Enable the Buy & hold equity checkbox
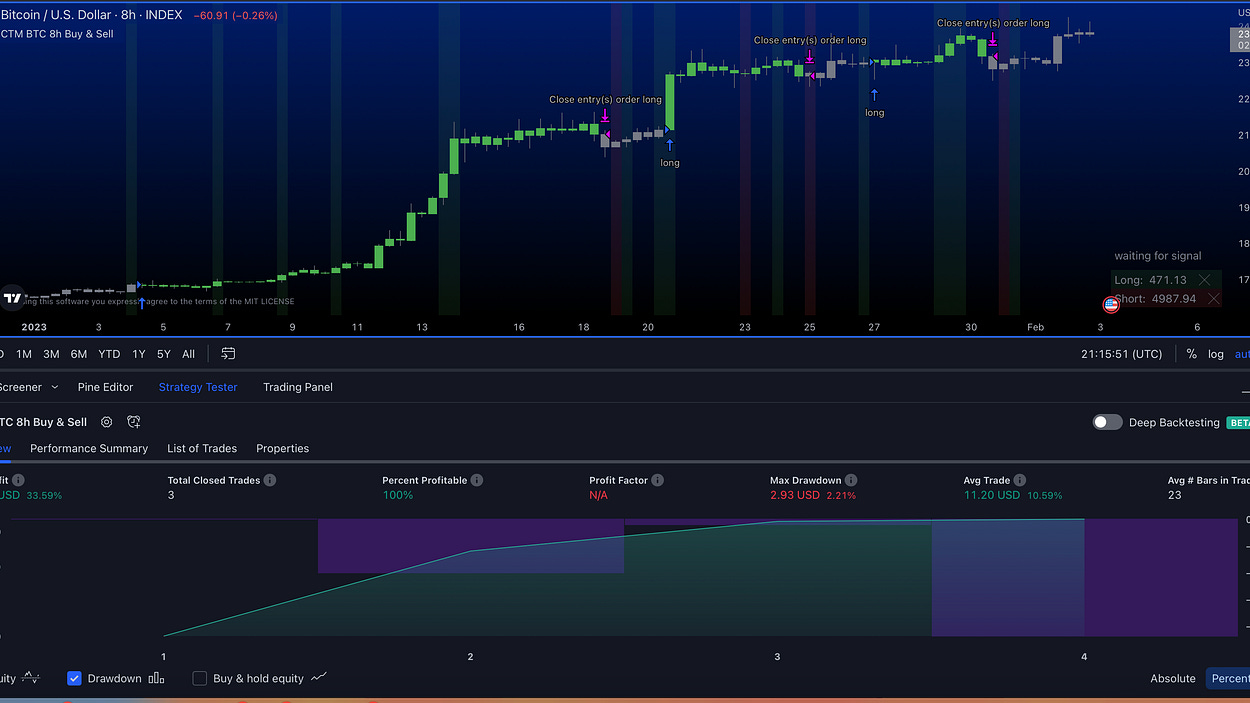Image resolution: width=1250 pixels, height=703 pixels. point(199,678)
